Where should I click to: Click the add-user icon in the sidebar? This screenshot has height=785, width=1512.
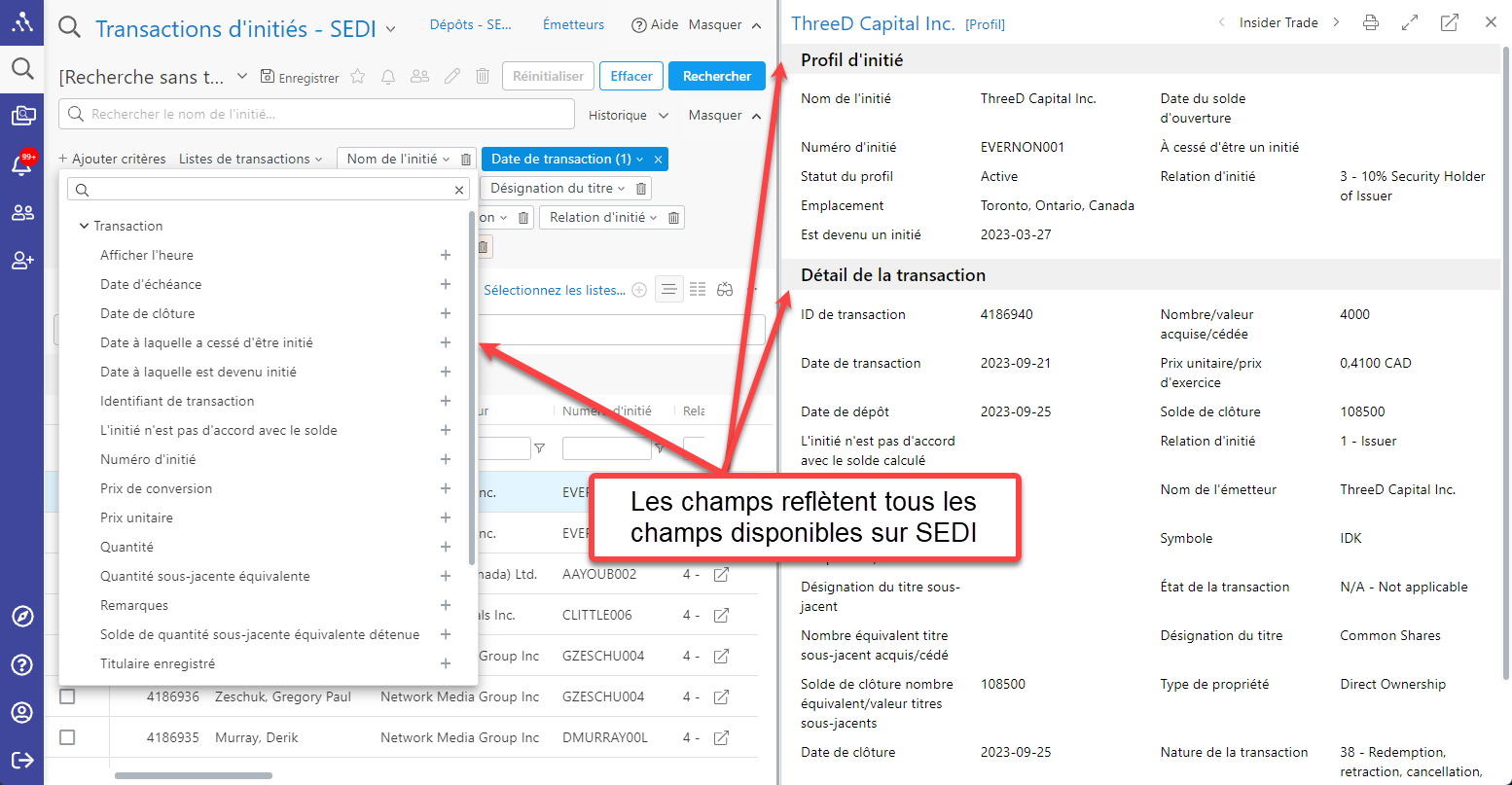click(22, 260)
